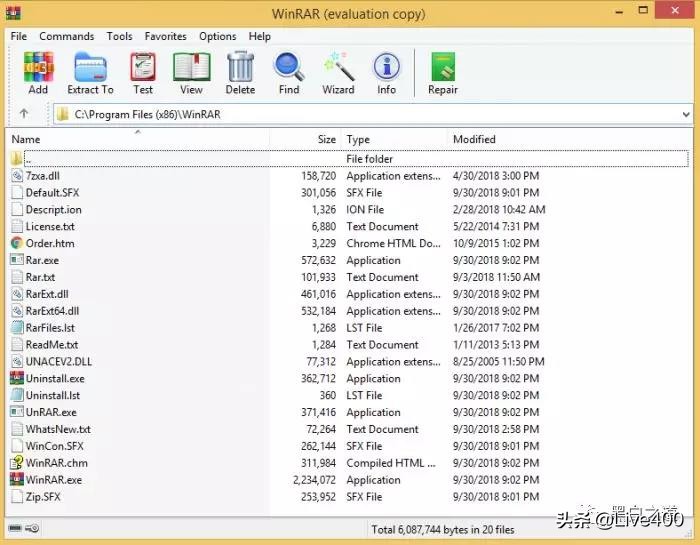Maximize the WinRAR window
Screen dimensions: 700x545
click(x=643, y=10)
